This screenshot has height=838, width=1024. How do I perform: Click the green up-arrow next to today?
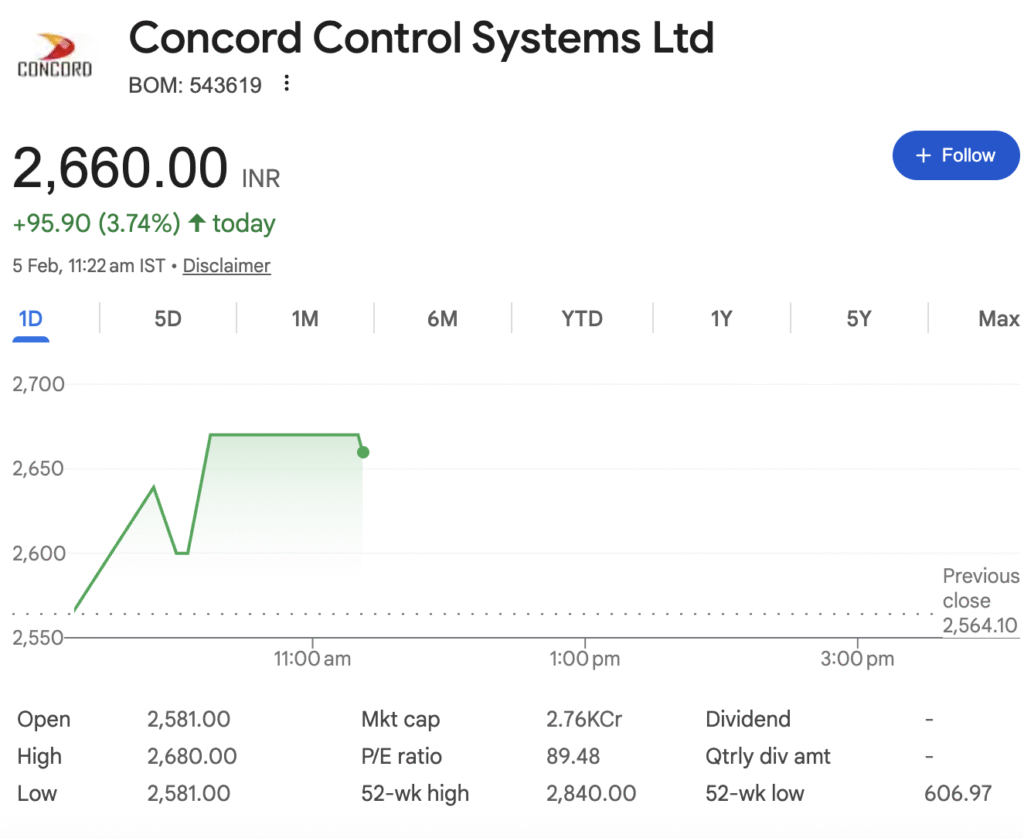coord(197,223)
